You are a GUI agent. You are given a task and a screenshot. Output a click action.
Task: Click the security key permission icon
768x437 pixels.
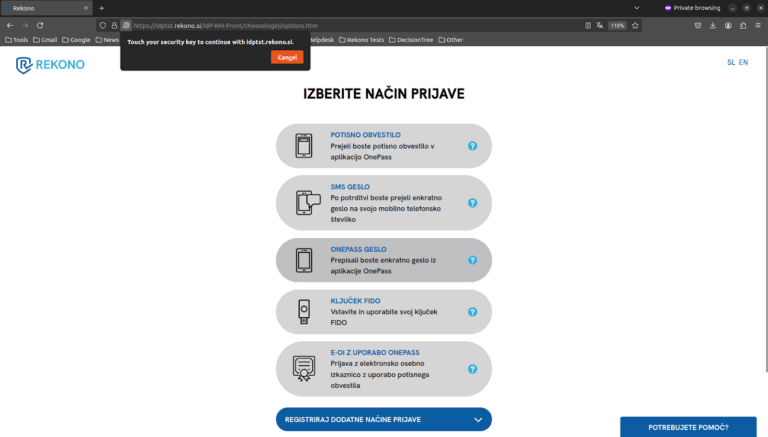click(x=126, y=25)
